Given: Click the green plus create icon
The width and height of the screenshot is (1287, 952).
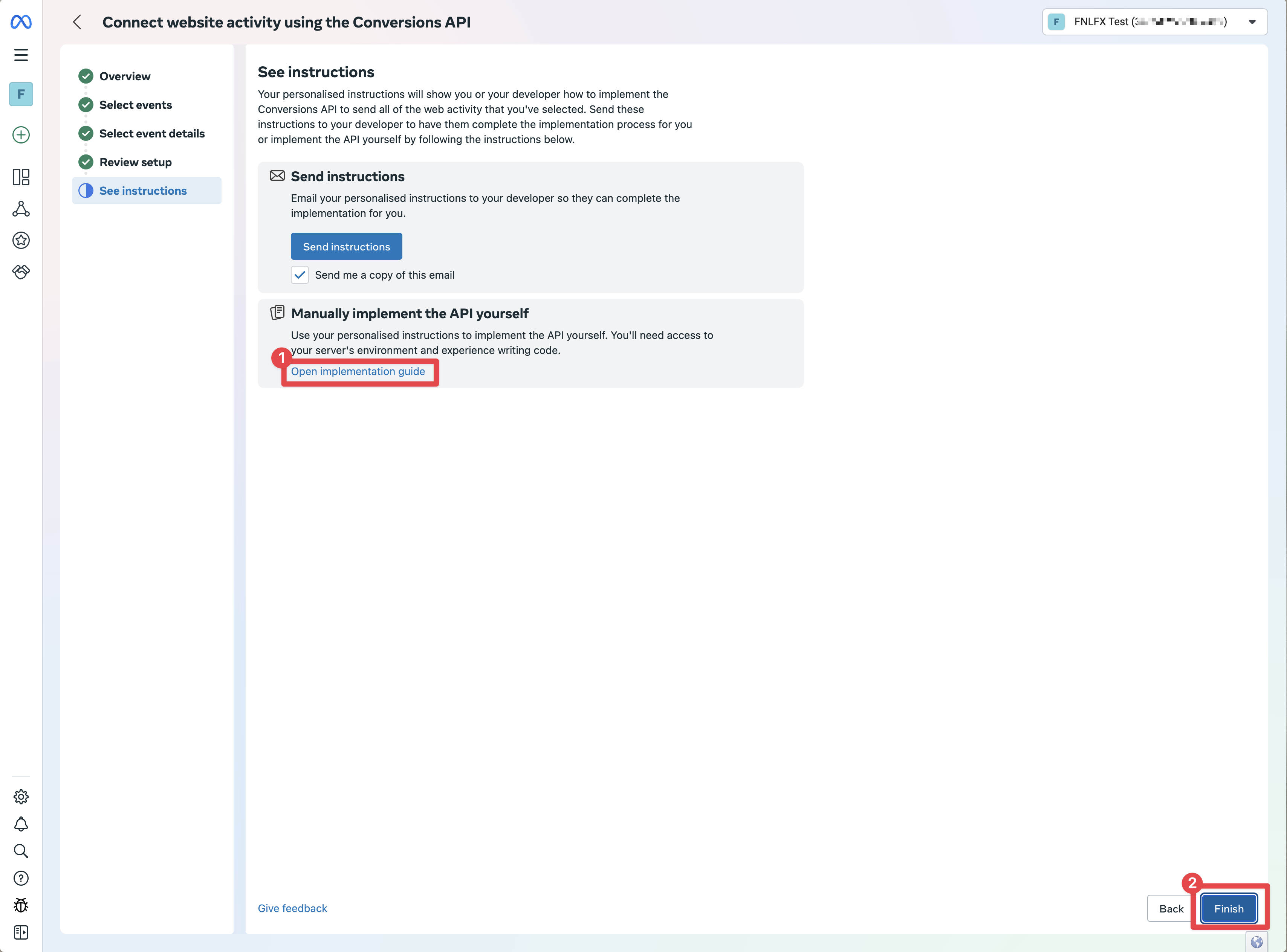Looking at the screenshot, I should (21, 135).
